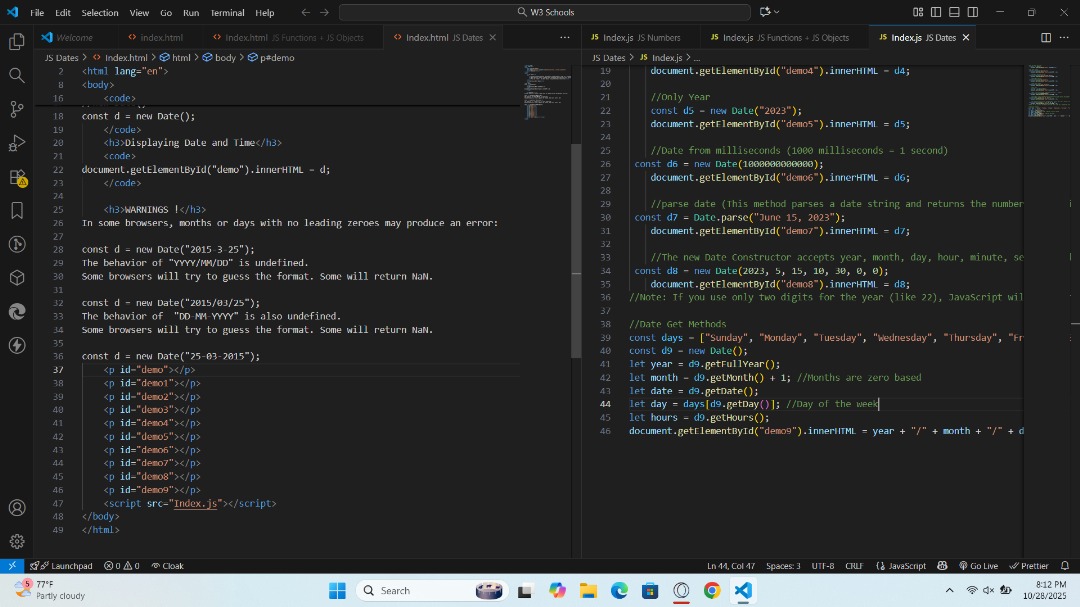Viewport: 1080px width, 607px height.
Task: Expand Copilot dropdown chevron in title bar
Action: click(777, 12)
